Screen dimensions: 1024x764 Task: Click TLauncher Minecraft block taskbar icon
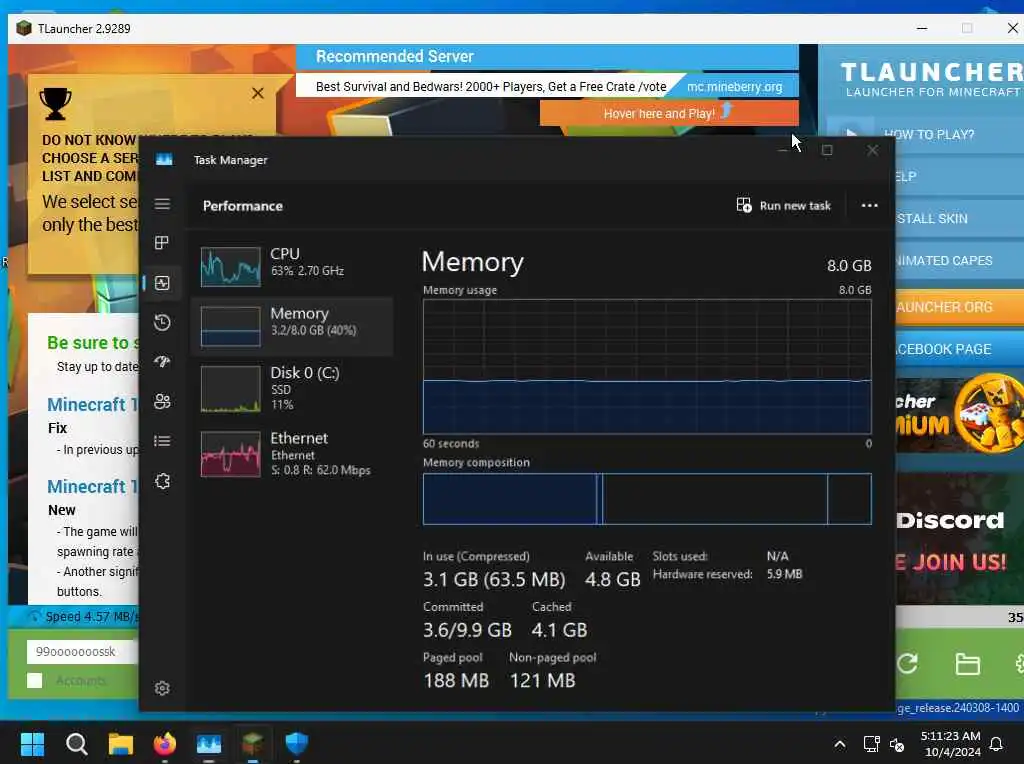(253, 744)
